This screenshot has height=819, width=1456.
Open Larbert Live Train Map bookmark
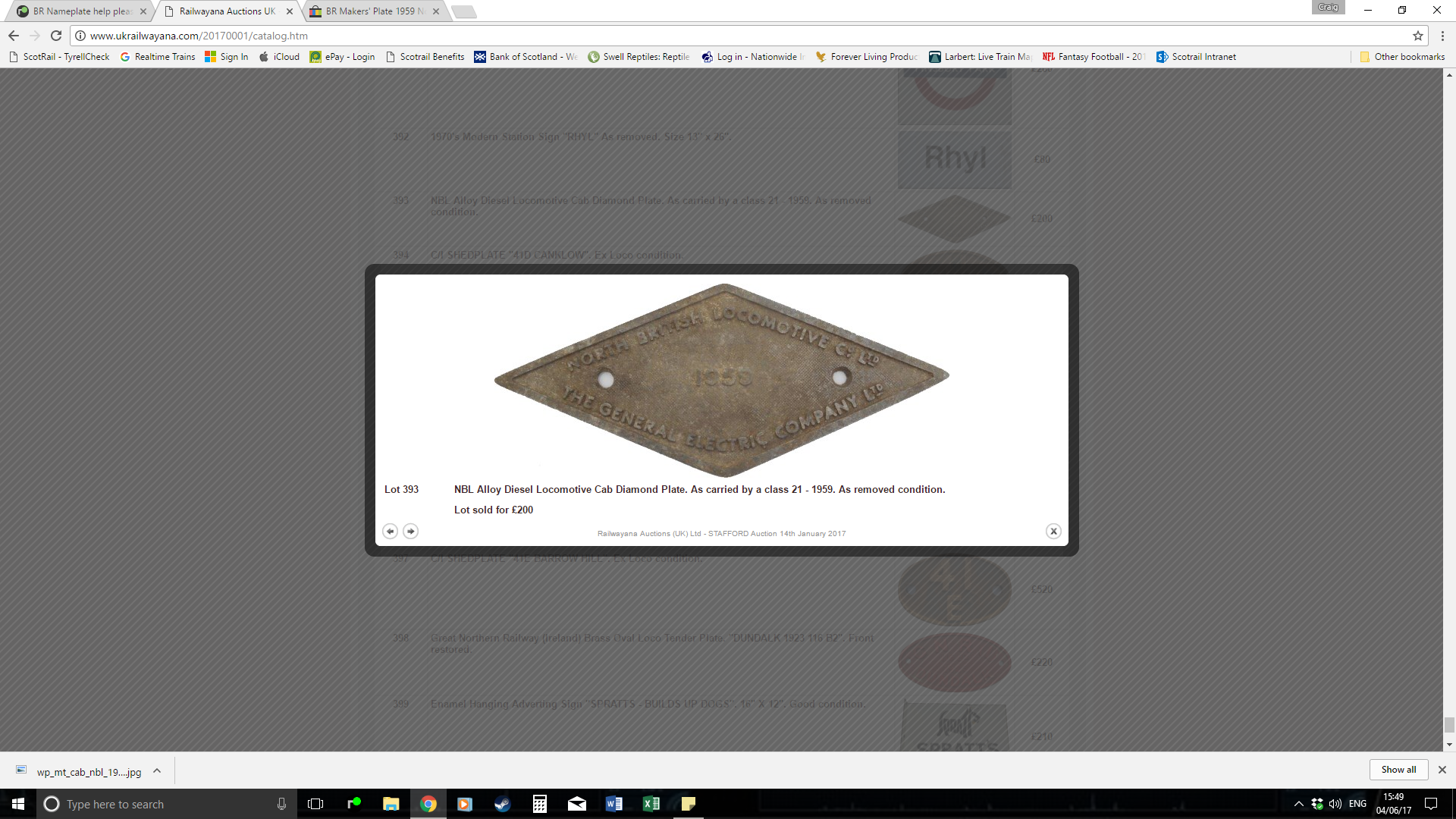coord(980,57)
